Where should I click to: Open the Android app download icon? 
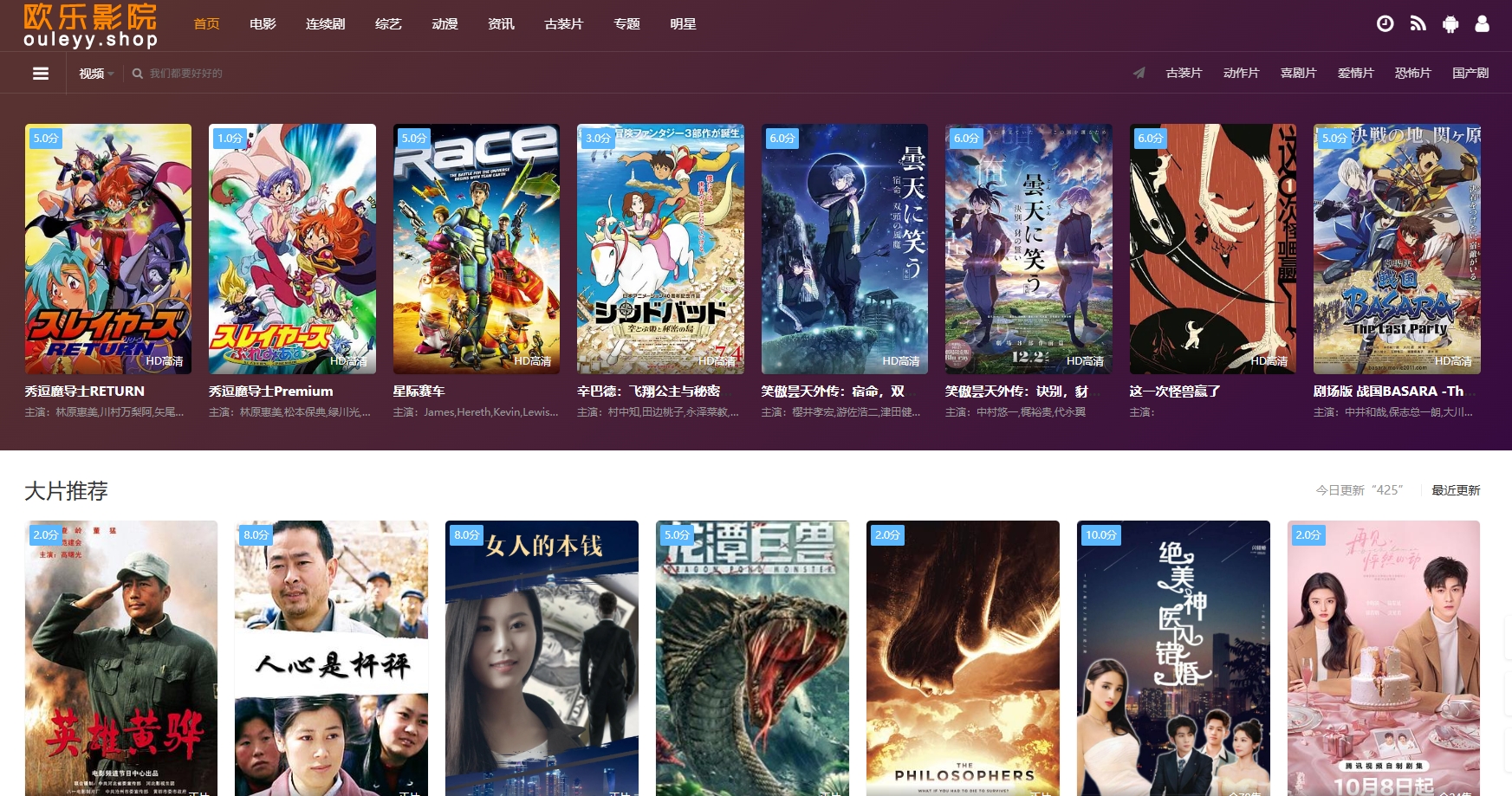(x=1450, y=24)
